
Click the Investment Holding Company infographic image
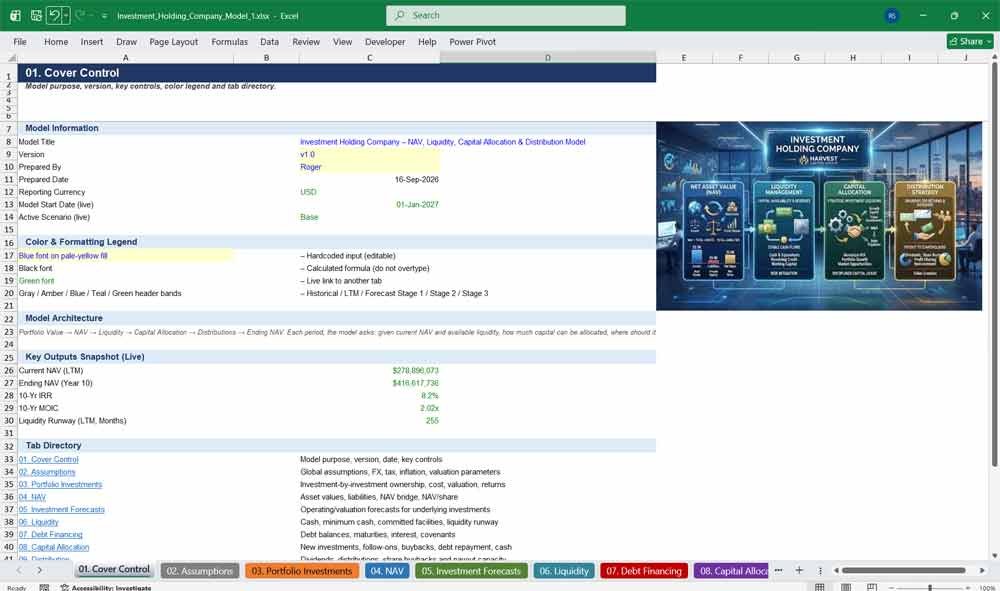pos(819,215)
